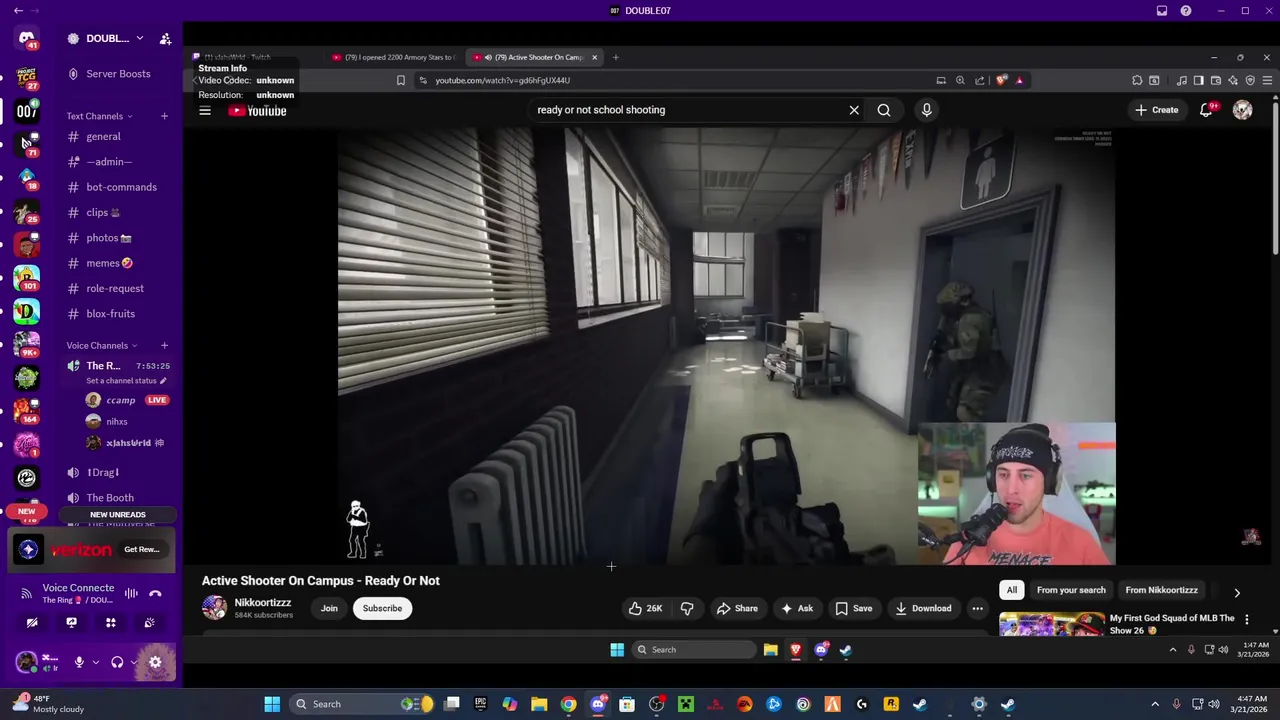
Task: Run the YouTube search magnifier
Action: 884,110
